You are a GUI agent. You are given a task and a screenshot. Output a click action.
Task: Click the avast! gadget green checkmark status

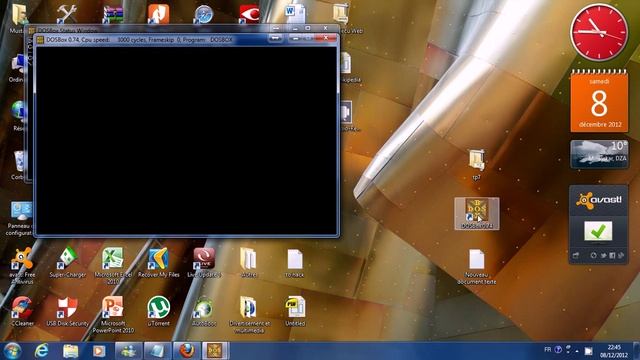[x=598, y=231]
